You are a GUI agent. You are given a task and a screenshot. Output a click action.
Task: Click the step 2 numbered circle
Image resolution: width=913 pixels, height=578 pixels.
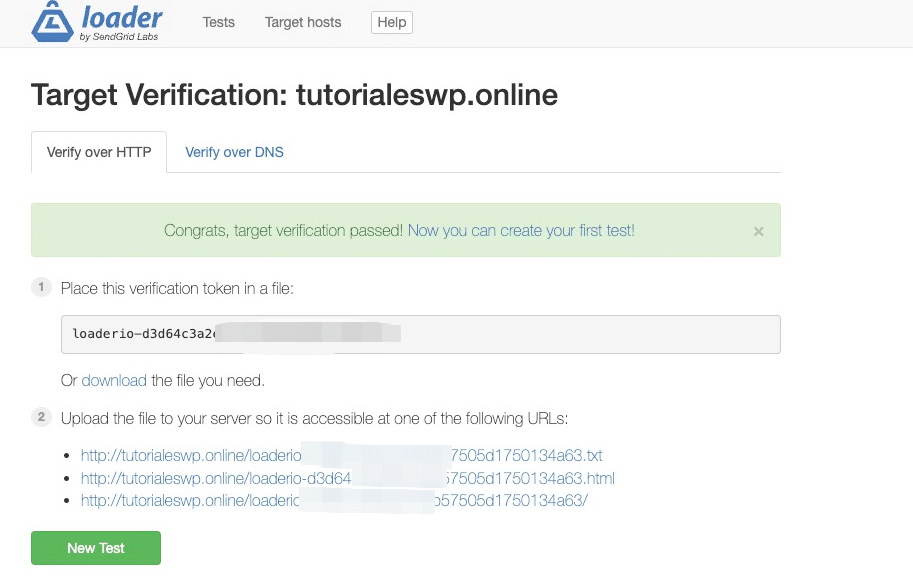pyautogui.click(x=41, y=418)
